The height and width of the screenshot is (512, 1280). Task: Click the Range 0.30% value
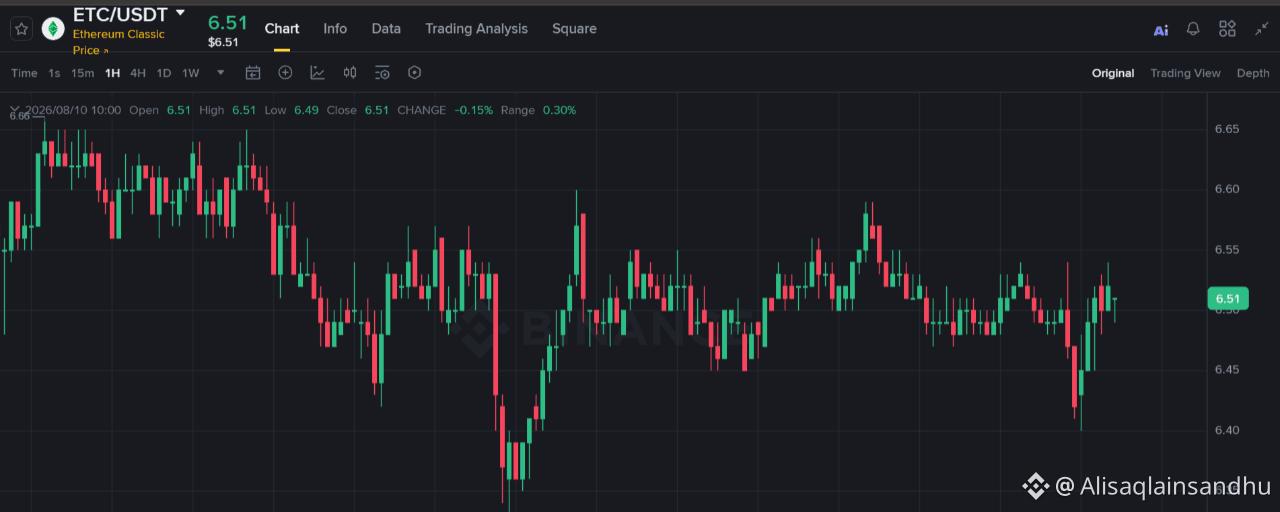(x=559, y=110)
